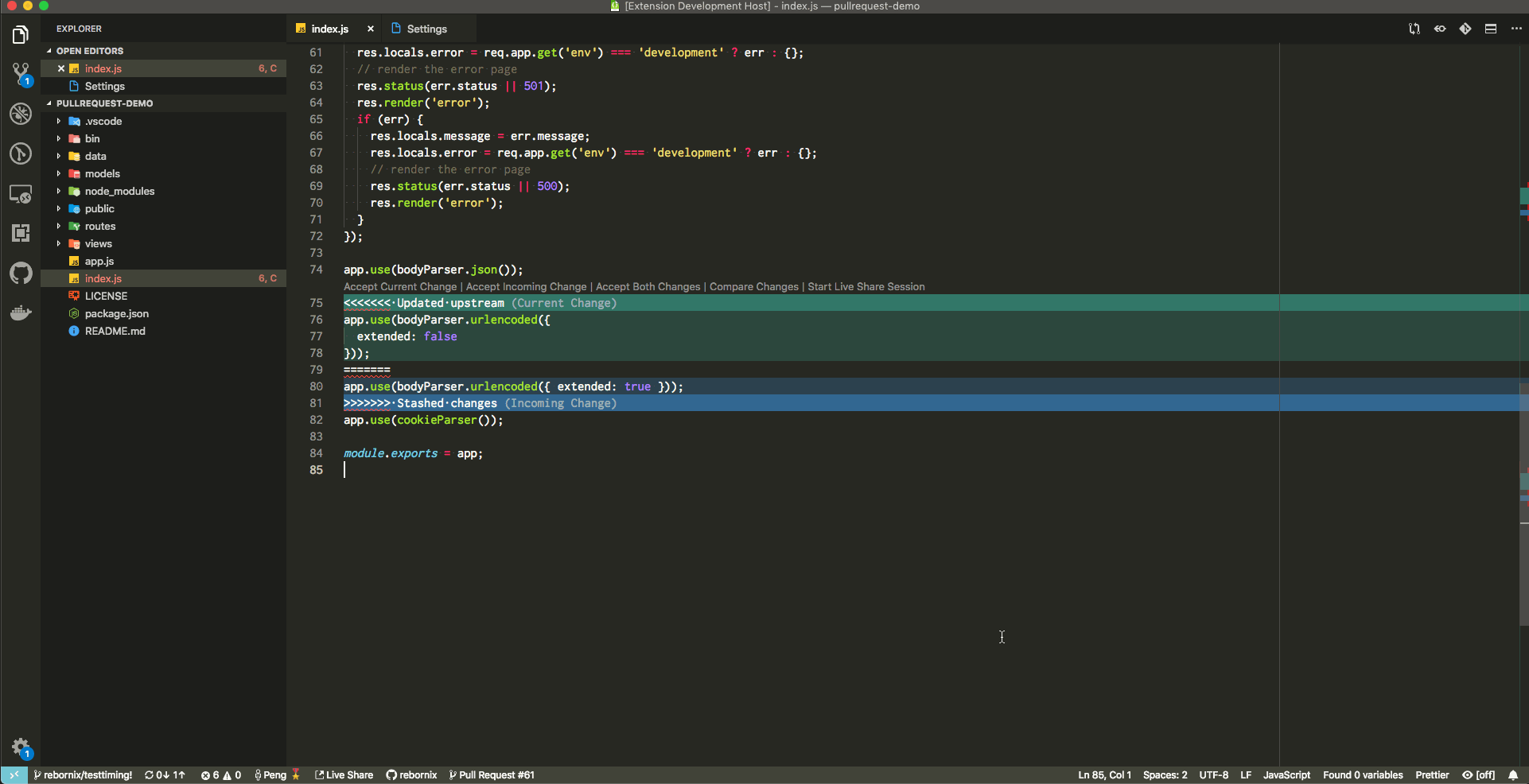Image resolution: width=1529 pixels, height=784 pixels.
Task: Open package.json file
Action: [x=163, y=313]
